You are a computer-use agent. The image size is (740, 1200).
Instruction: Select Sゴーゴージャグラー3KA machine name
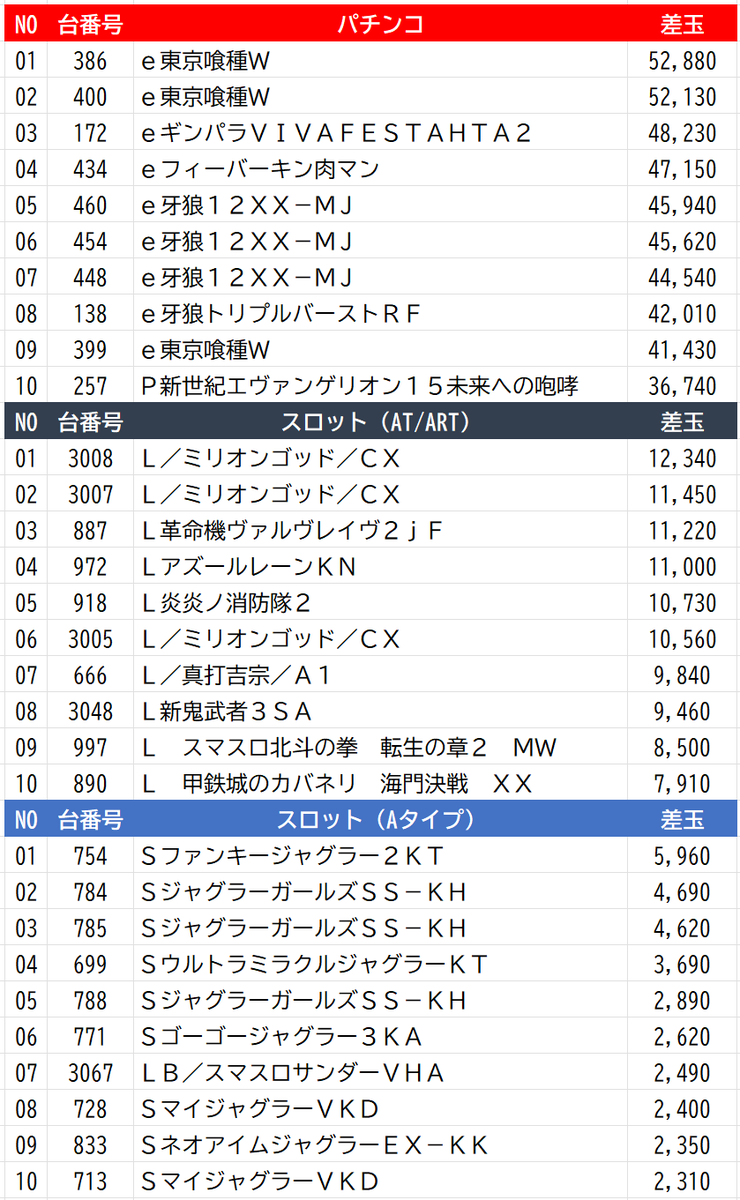pyautogui.click(x=282, y=1036)
